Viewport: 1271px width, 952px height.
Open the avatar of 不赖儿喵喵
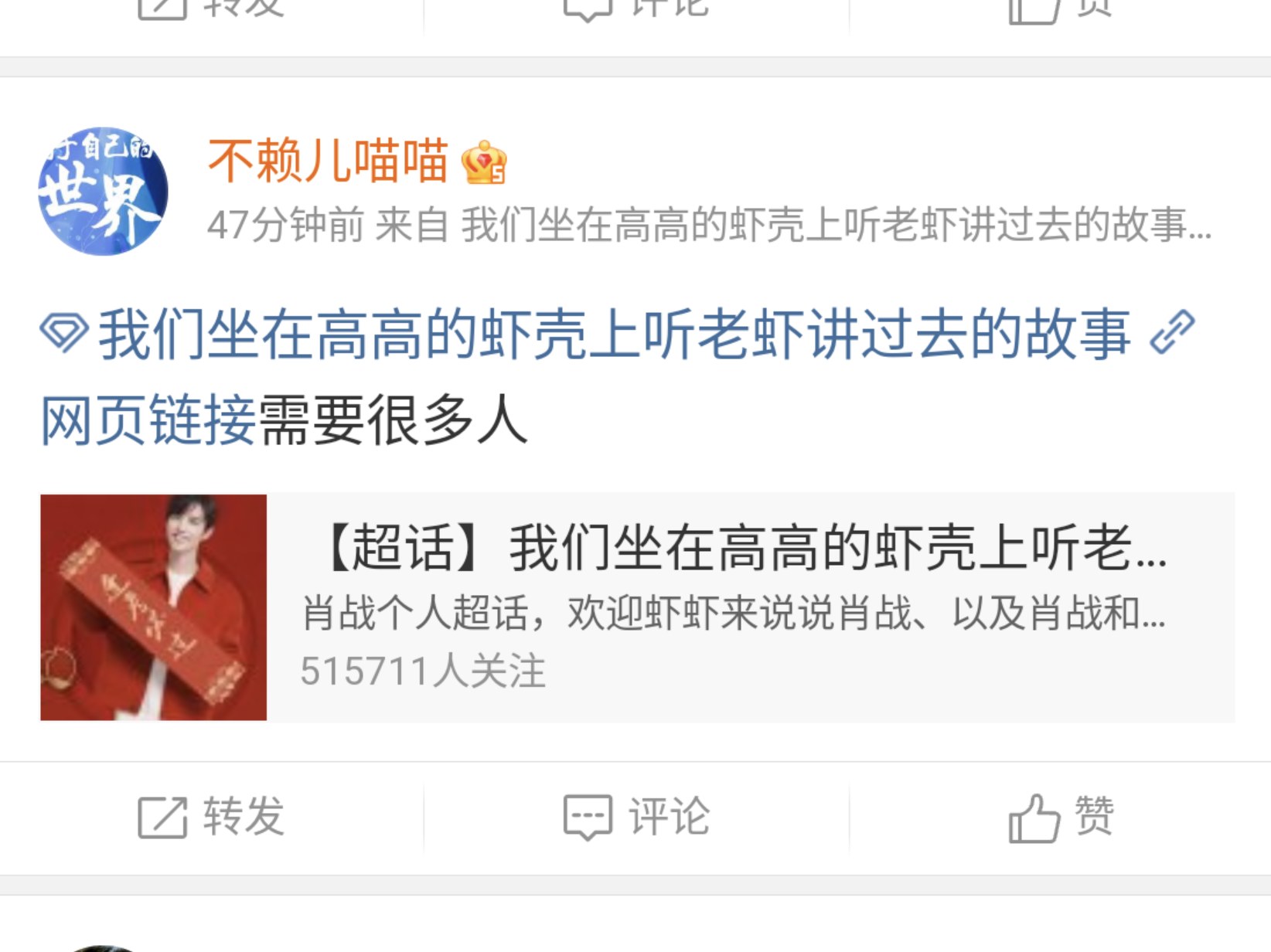click(x=103, y=191)
